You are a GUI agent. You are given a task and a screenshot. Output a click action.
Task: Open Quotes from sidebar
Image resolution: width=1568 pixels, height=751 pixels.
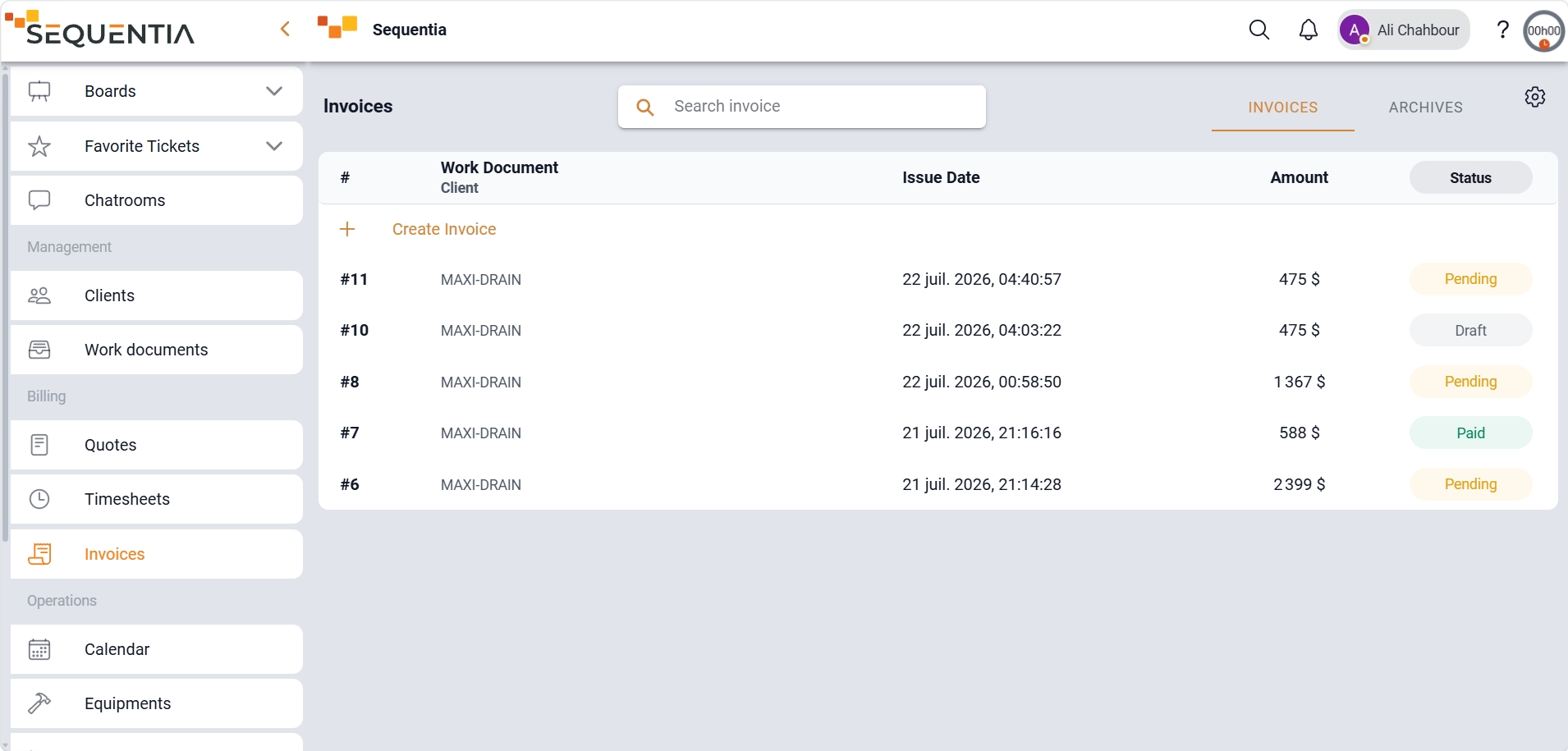point(157,445)
